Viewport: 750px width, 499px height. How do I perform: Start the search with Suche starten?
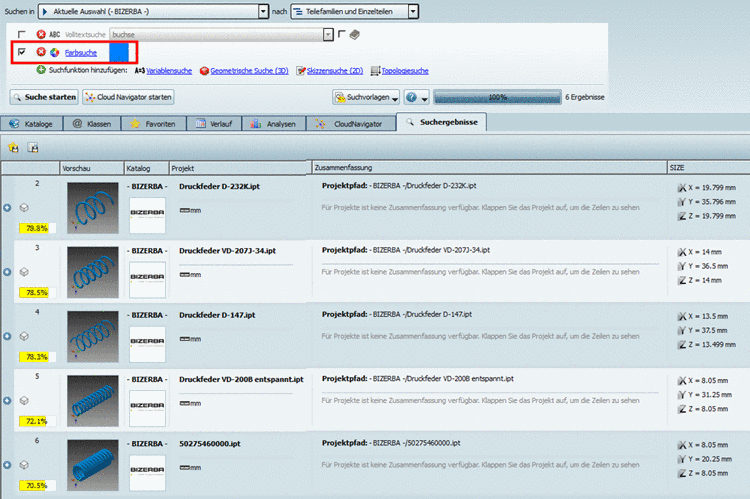tap(44, 97)
